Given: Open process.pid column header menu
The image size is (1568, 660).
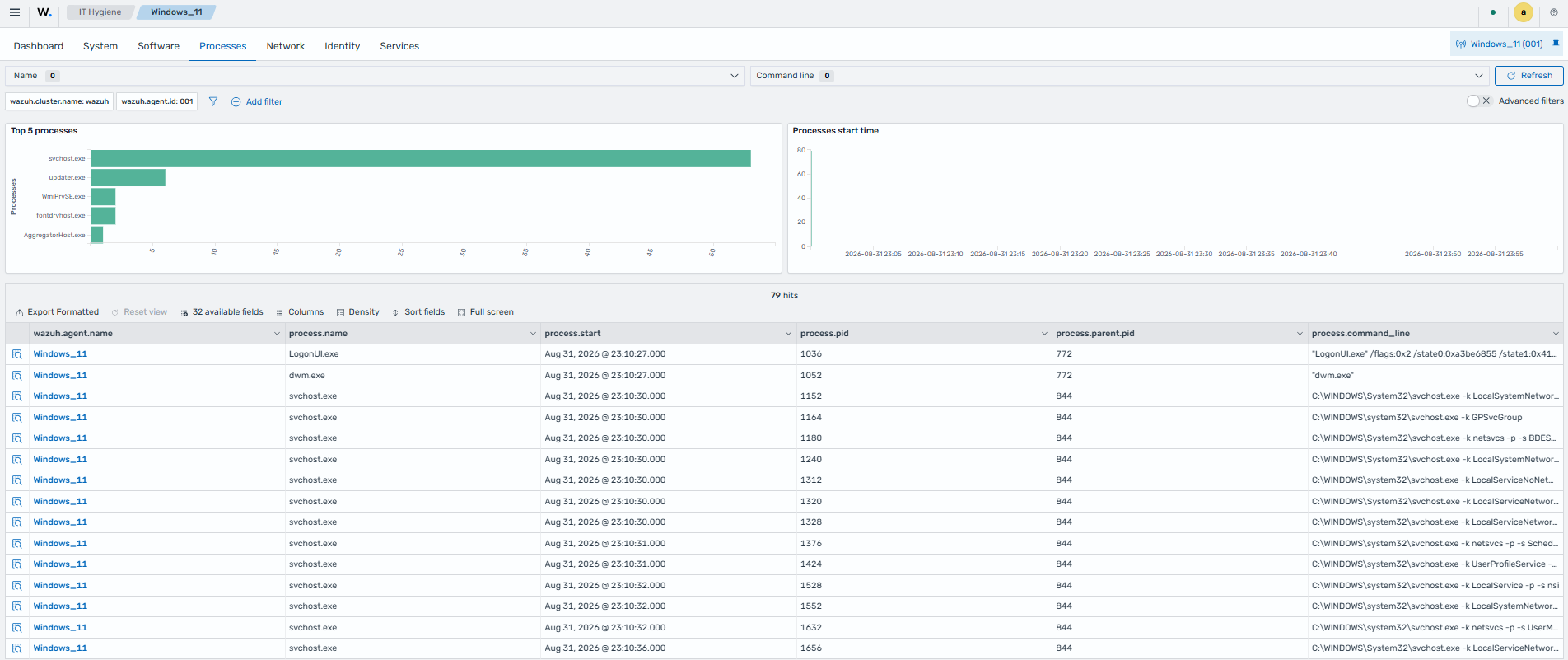Looking at the screenshot, I should (1044, 334).
